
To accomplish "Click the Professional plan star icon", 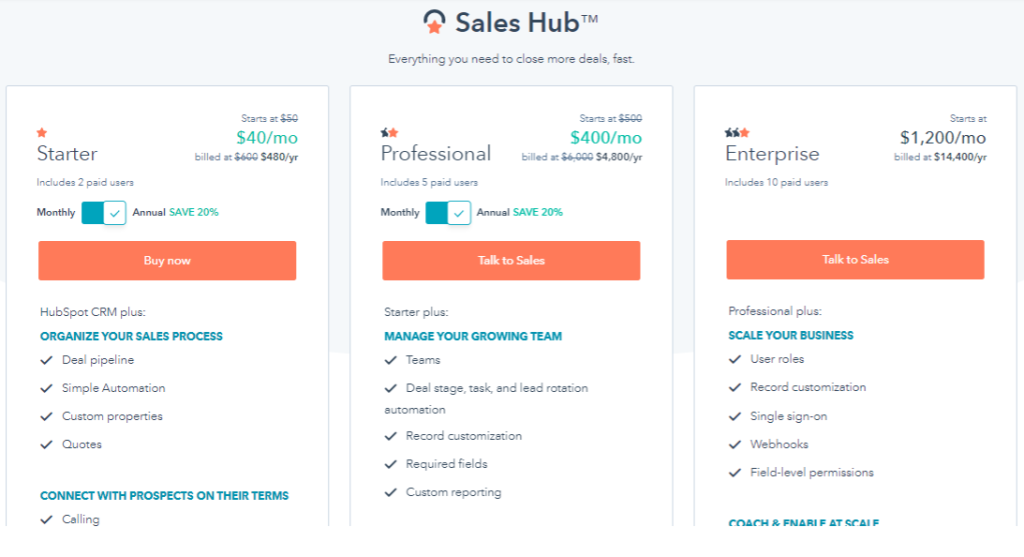I will point(389,132).
